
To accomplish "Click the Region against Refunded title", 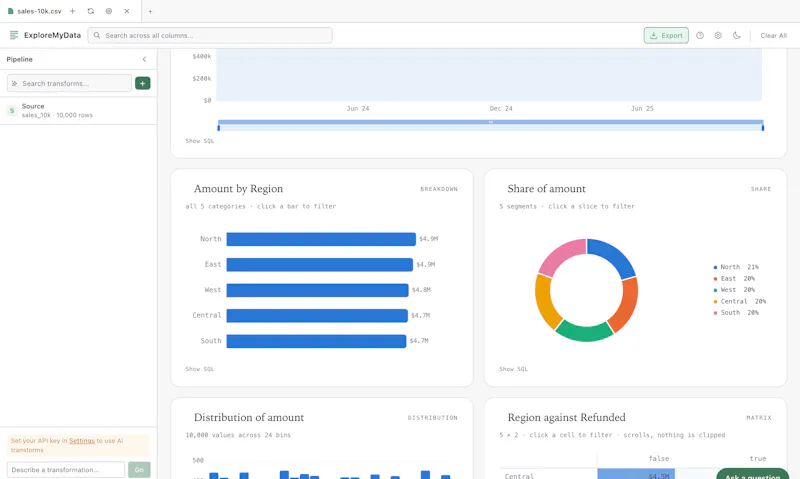I will pos(566,417).
